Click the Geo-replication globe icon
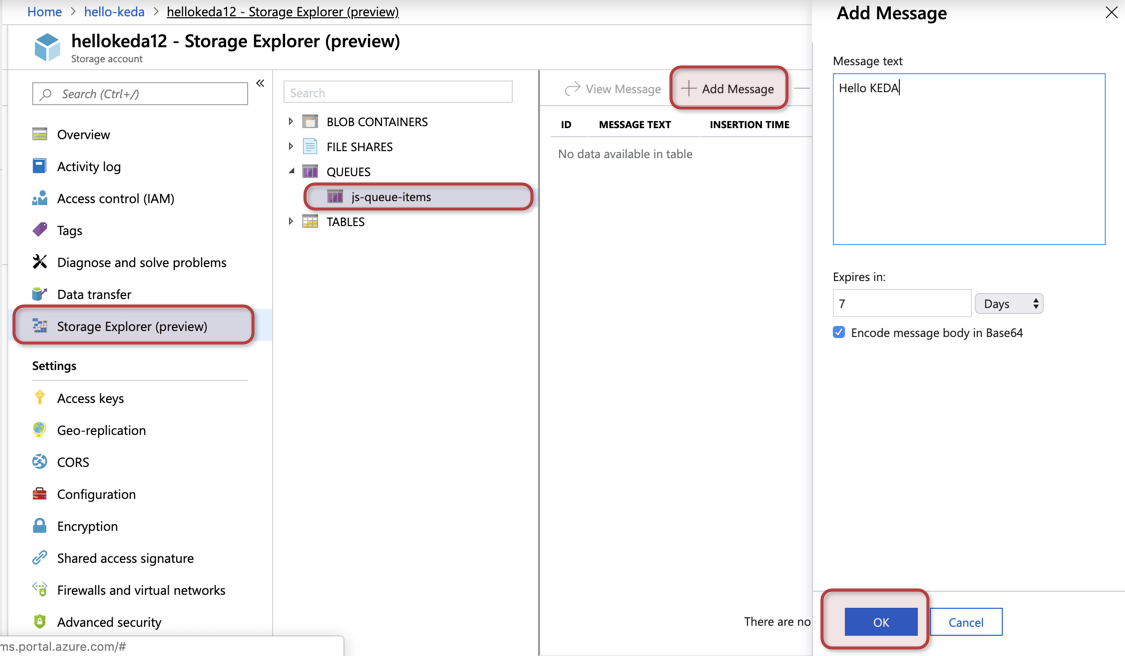The image size is (1125, 656). (39, 429)
